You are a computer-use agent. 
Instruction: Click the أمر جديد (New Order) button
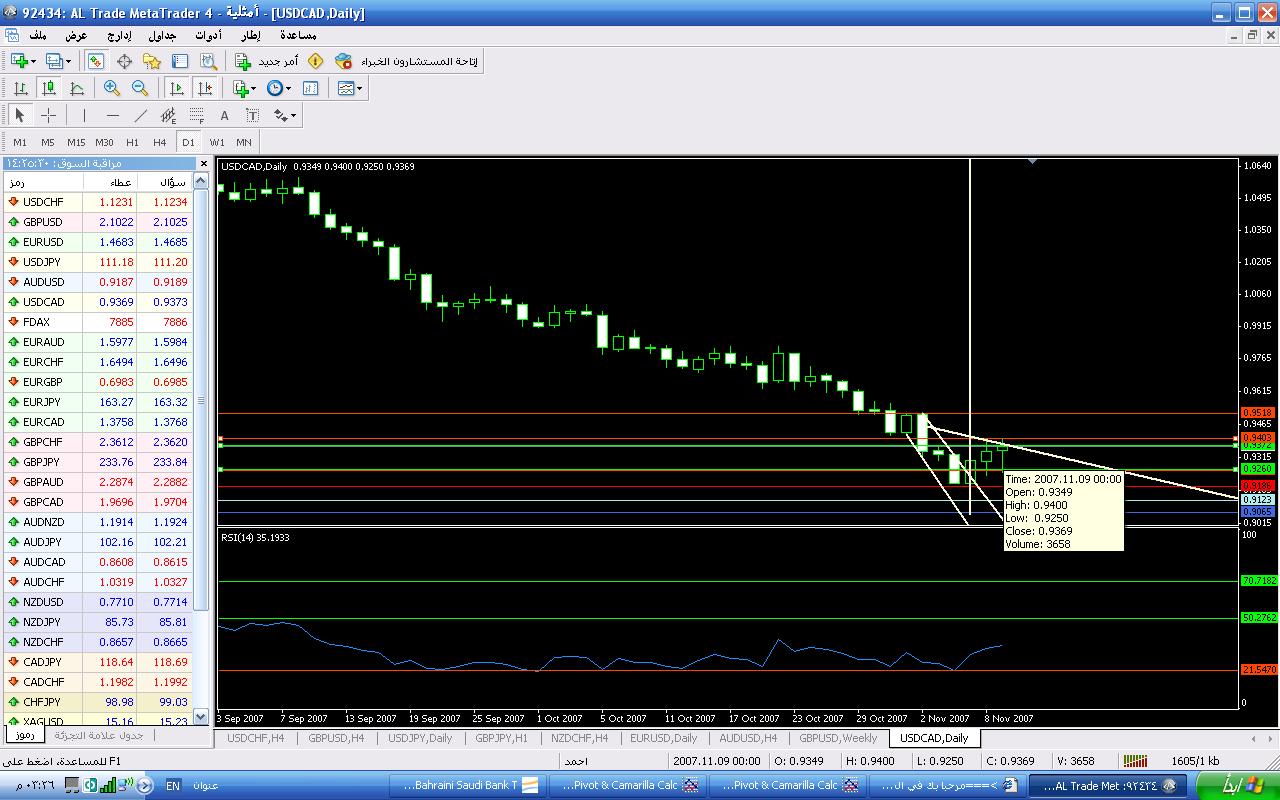[x=267, y=61]
